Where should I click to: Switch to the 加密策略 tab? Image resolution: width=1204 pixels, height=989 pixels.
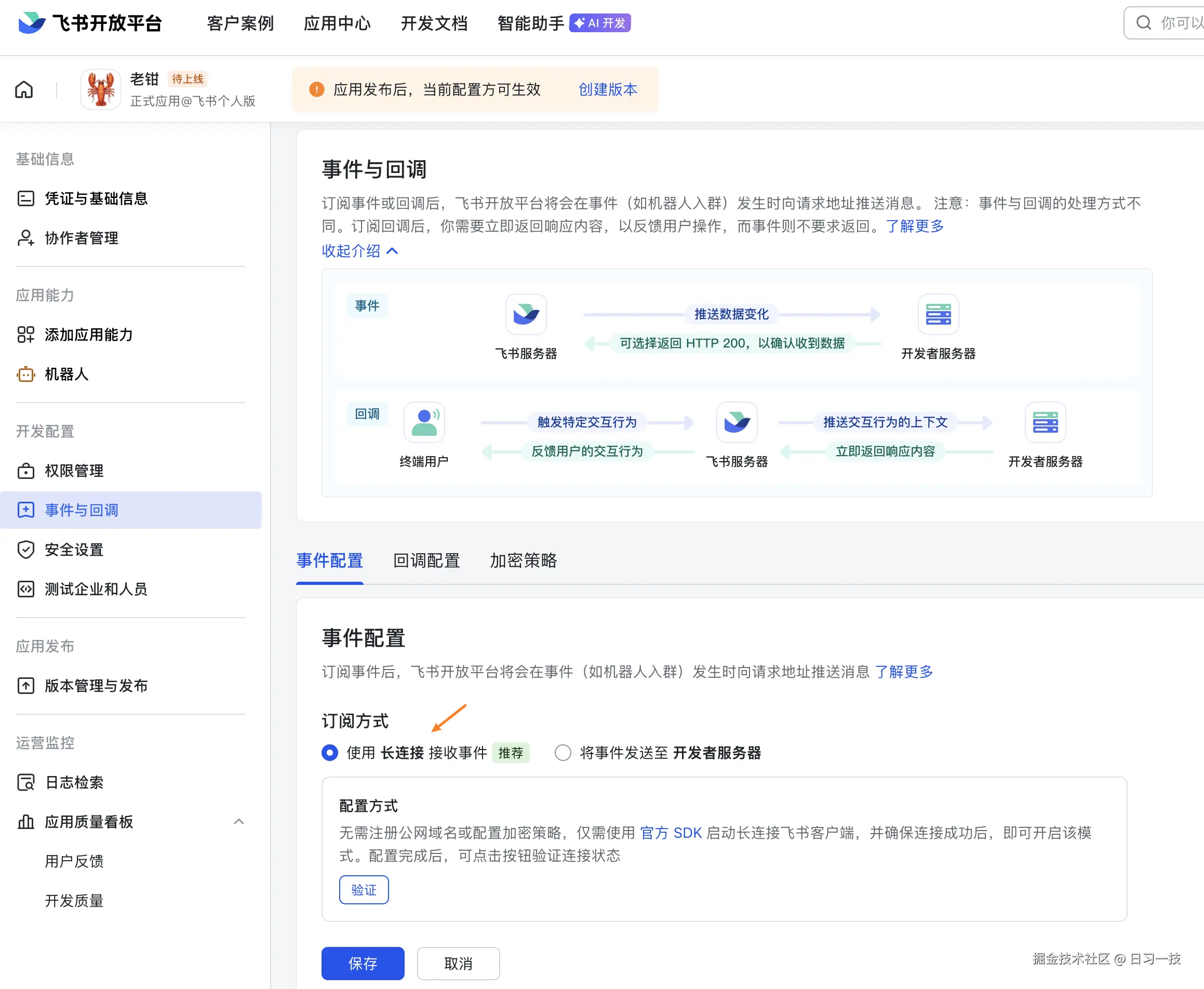coord(524,560)
